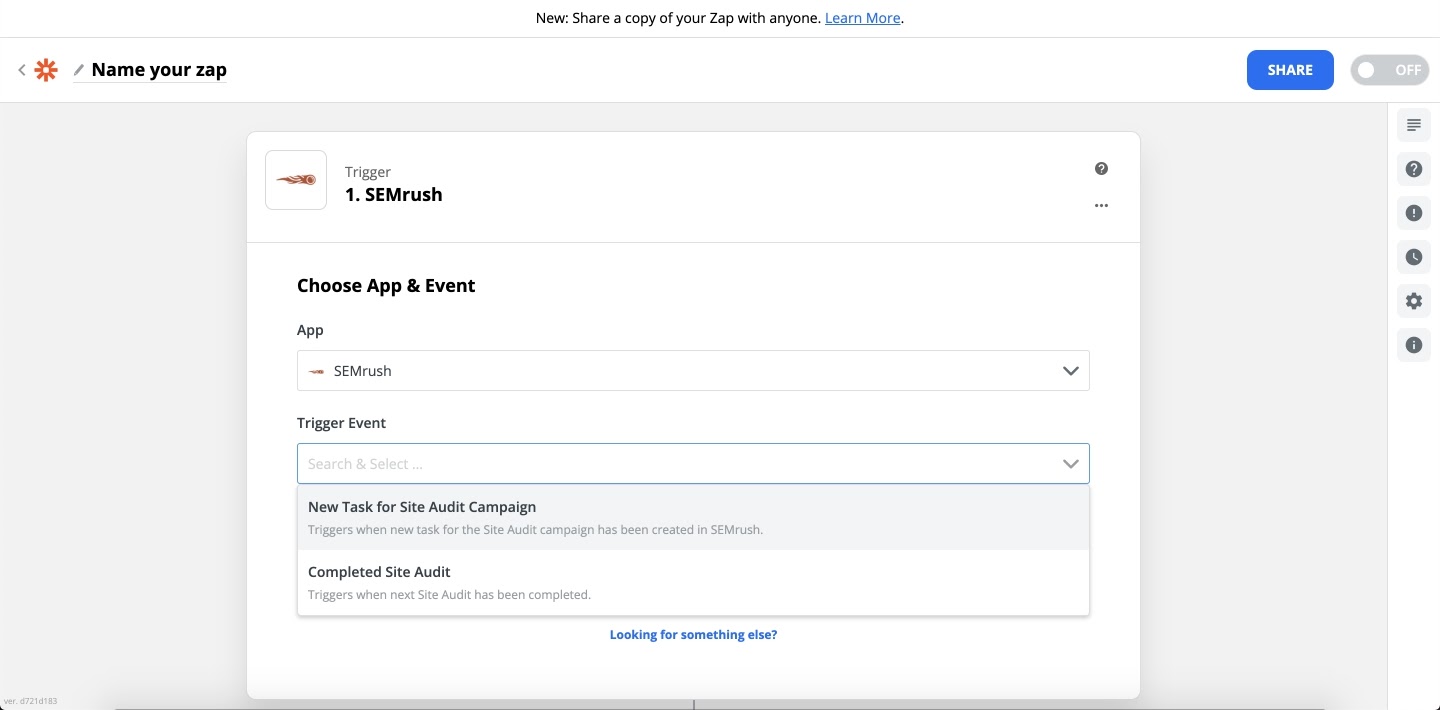This screenshot has height=710, width=1440.
Task: Click the info icon in right sidebar
Action: click(x=1413, y=345)
